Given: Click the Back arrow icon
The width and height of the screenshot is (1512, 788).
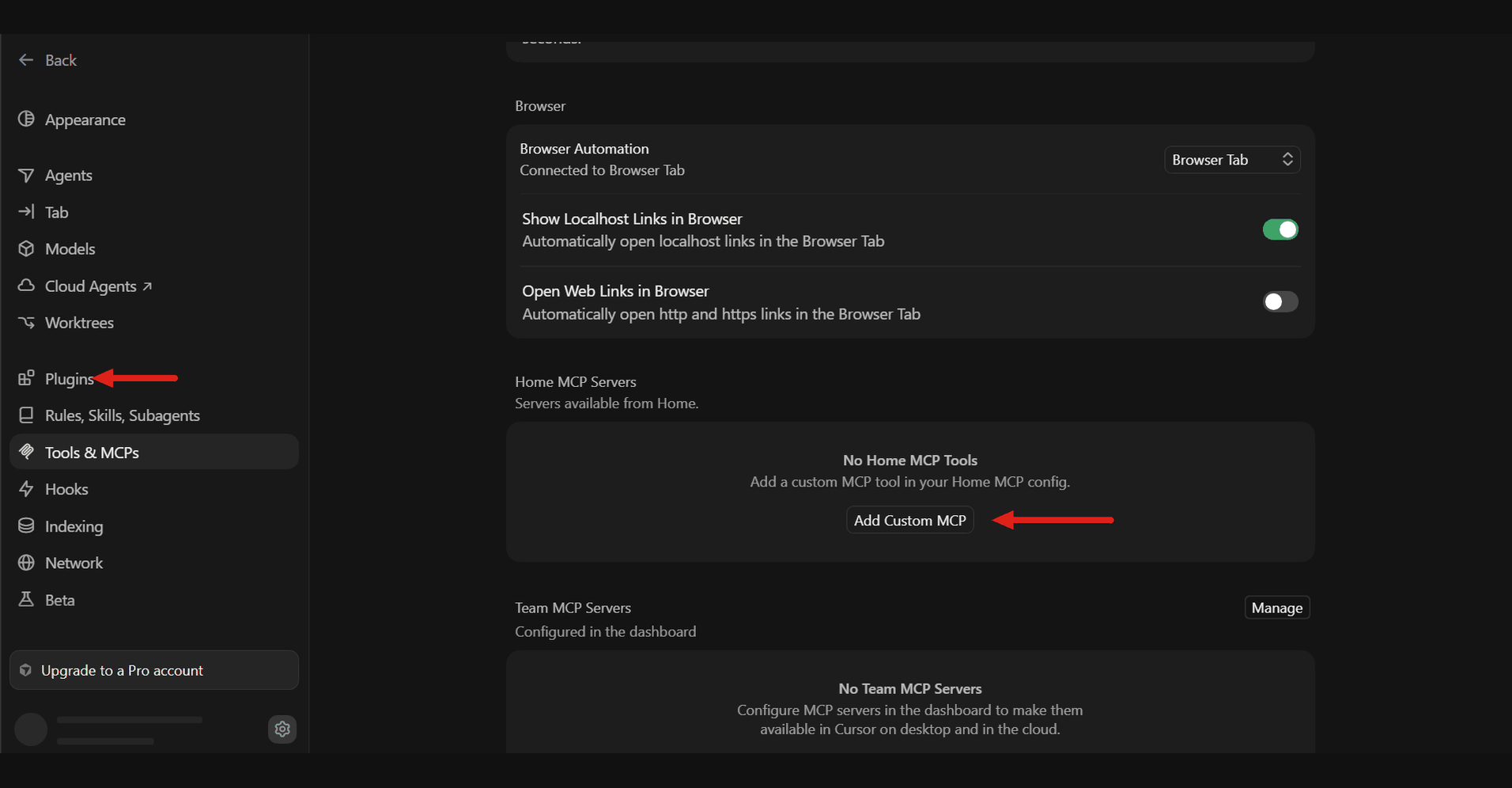Looking at the screenshot, I should (x=26, y=60).
